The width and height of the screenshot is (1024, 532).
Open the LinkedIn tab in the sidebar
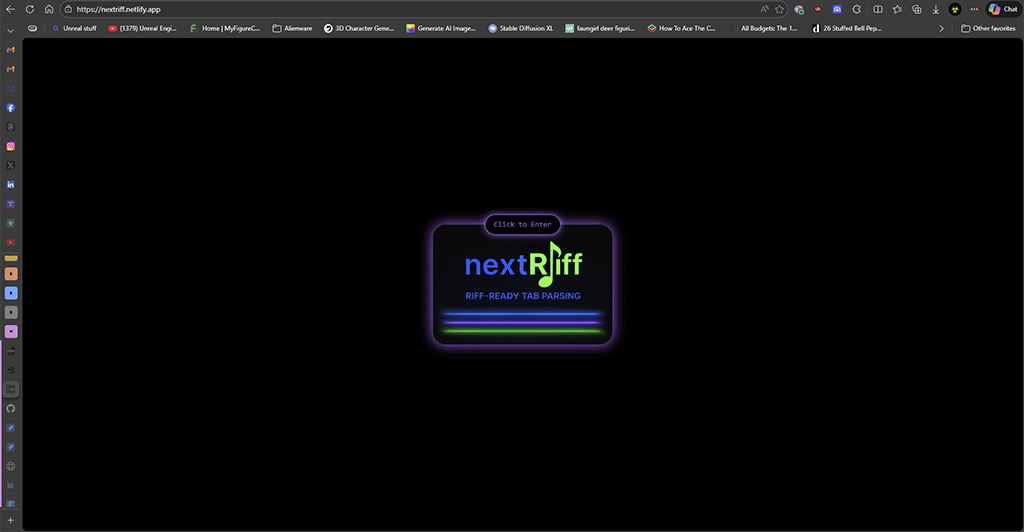coord(11,184)
